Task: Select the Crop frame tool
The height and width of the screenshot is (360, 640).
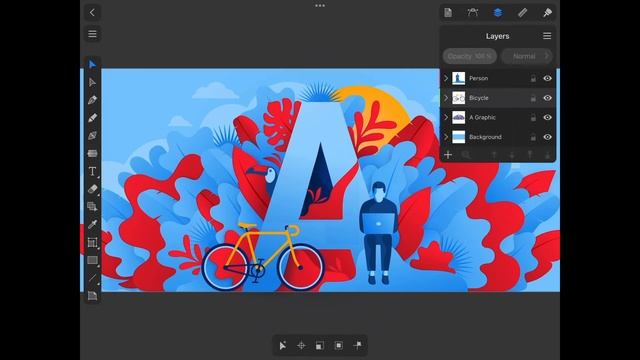Action: tap(92, 242)
